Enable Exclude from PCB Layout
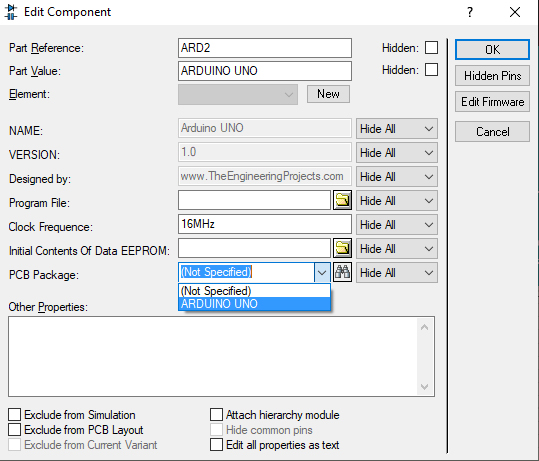 pos(14,430)
